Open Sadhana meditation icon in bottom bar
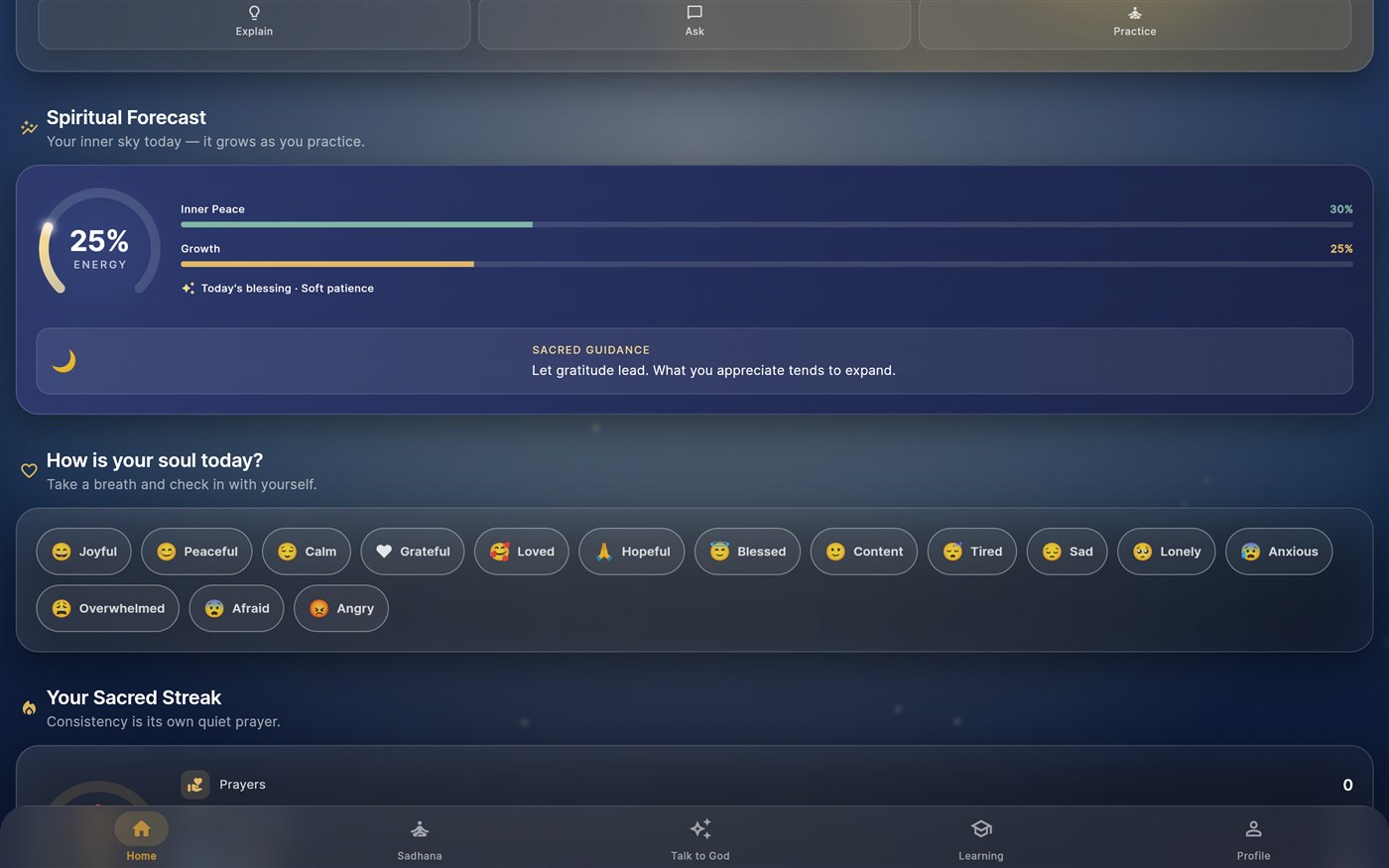Screen dimensions: 1389x868 coord(420,828)
